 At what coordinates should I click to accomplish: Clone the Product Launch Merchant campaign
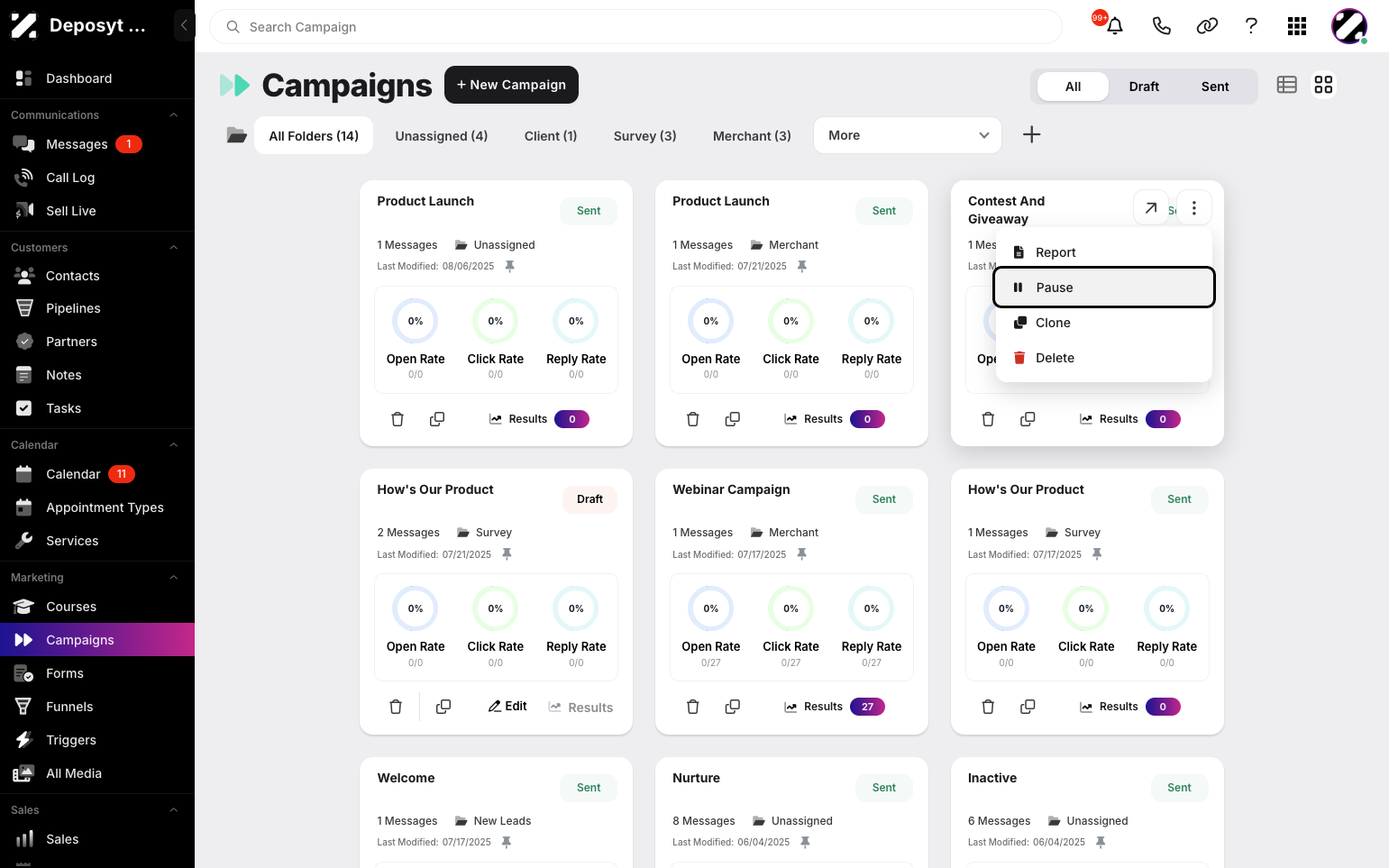click(733, 419)
